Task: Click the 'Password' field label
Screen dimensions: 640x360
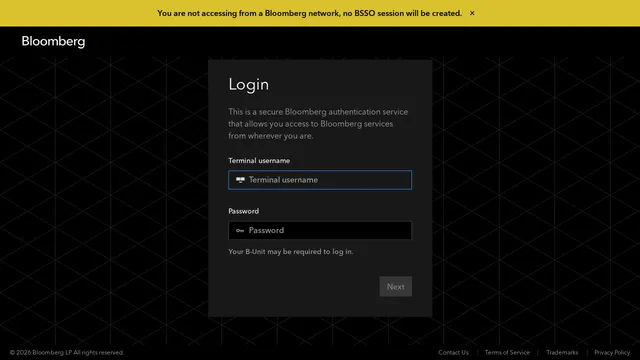Action: point(244,211)
